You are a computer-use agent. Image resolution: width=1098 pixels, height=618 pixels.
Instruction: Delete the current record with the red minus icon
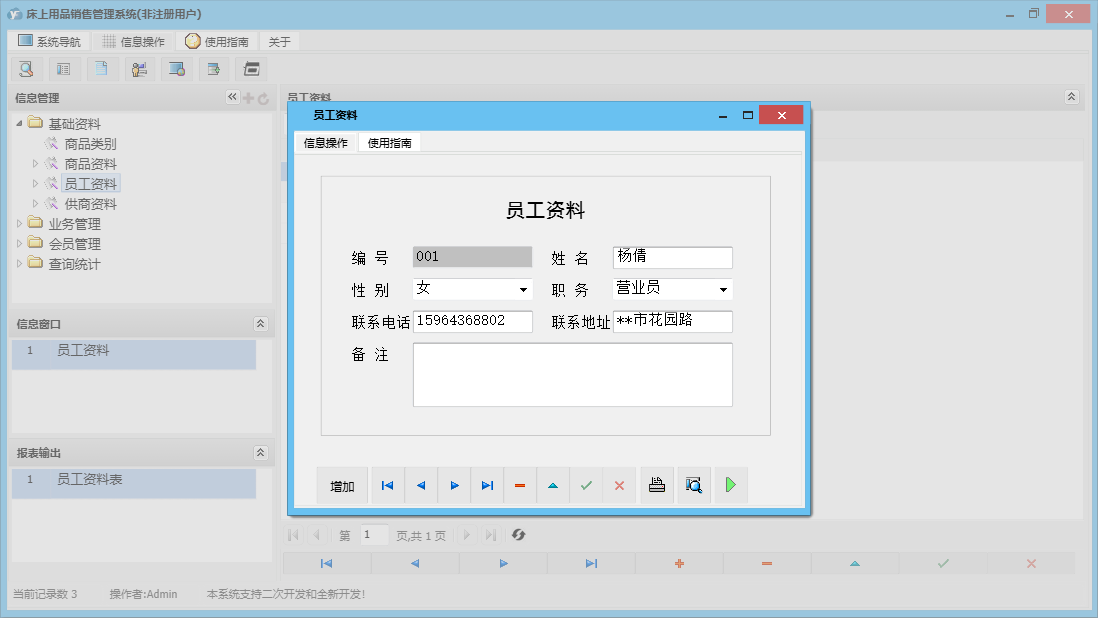[x=519, y=485]
